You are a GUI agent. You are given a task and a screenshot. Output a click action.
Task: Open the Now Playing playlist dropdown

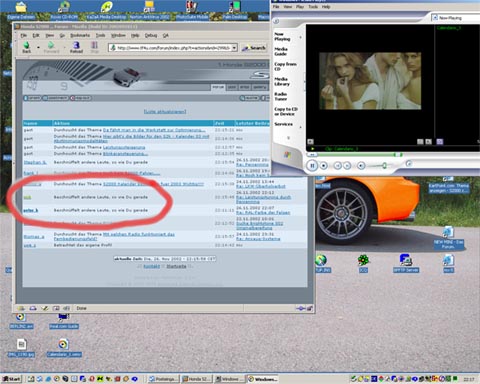coord(455,18)
